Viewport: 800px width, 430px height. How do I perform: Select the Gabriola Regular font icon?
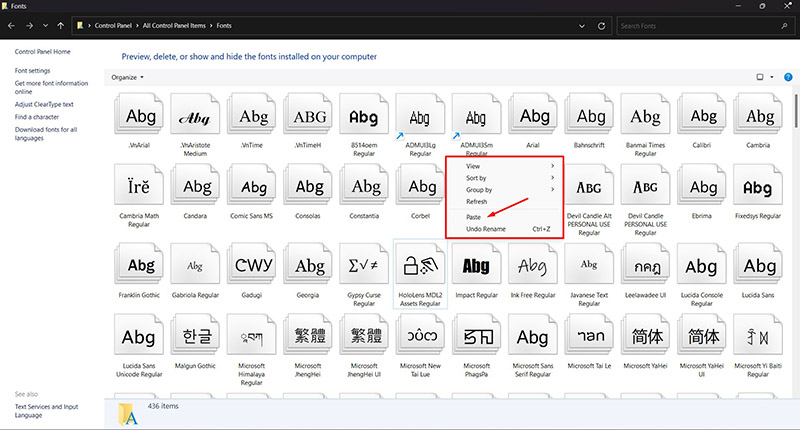point(195,263)
